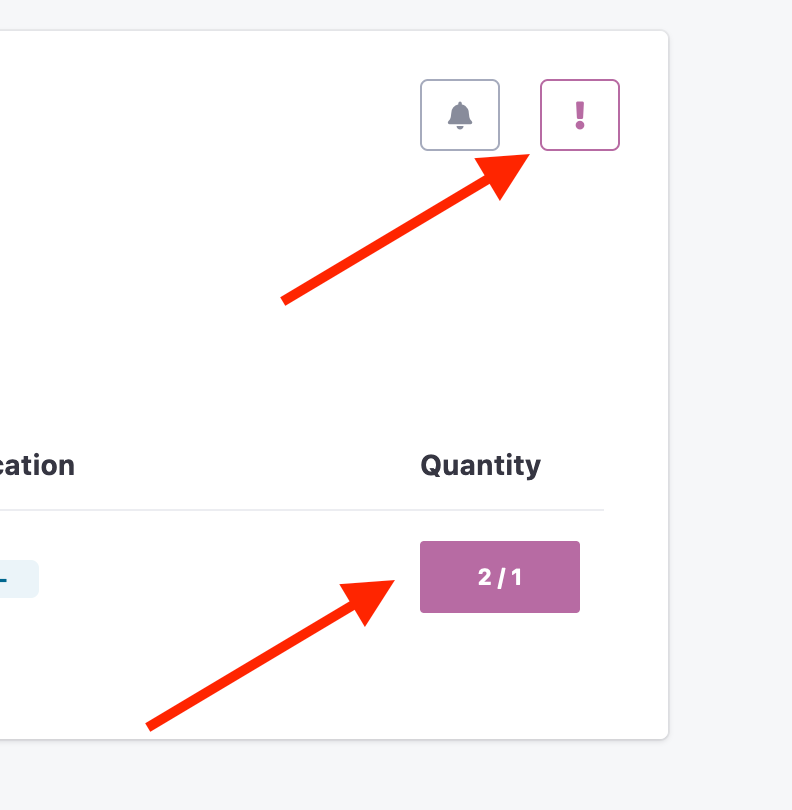
Task: Click the number 1 in the quantity badge
Action: coord(516,577)
